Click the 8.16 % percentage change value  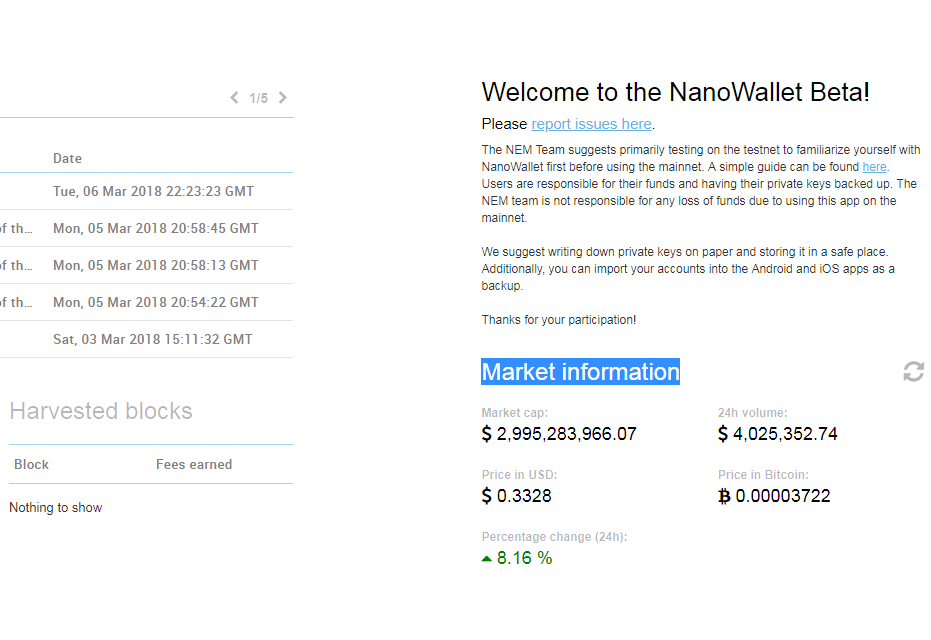pyautogui.click(x=517, y=558)
